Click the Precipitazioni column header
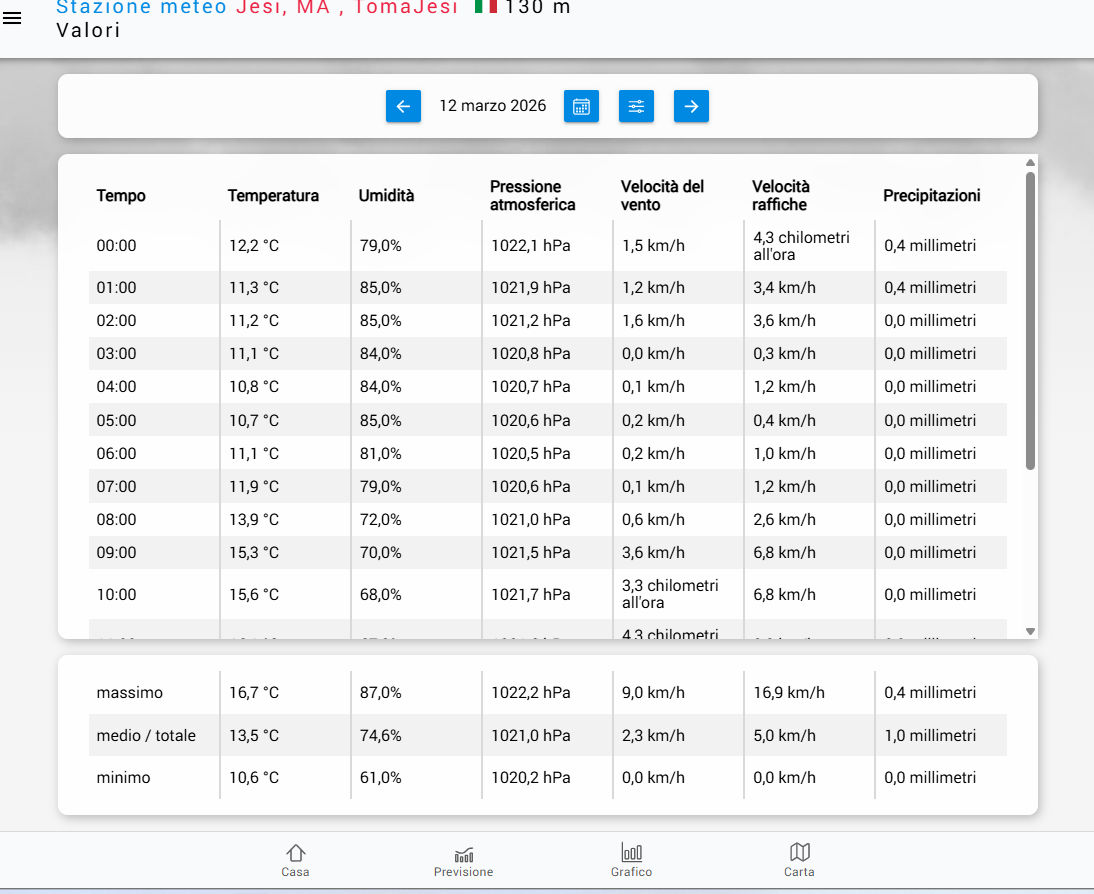This screenshot has height=894, width=1094. pos(931,196)
